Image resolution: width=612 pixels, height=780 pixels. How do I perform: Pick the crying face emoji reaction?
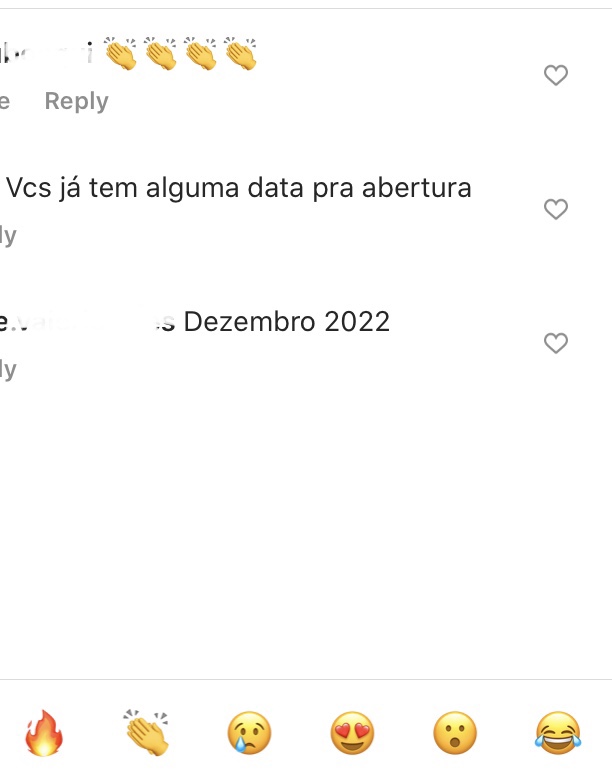click(249, 733)
